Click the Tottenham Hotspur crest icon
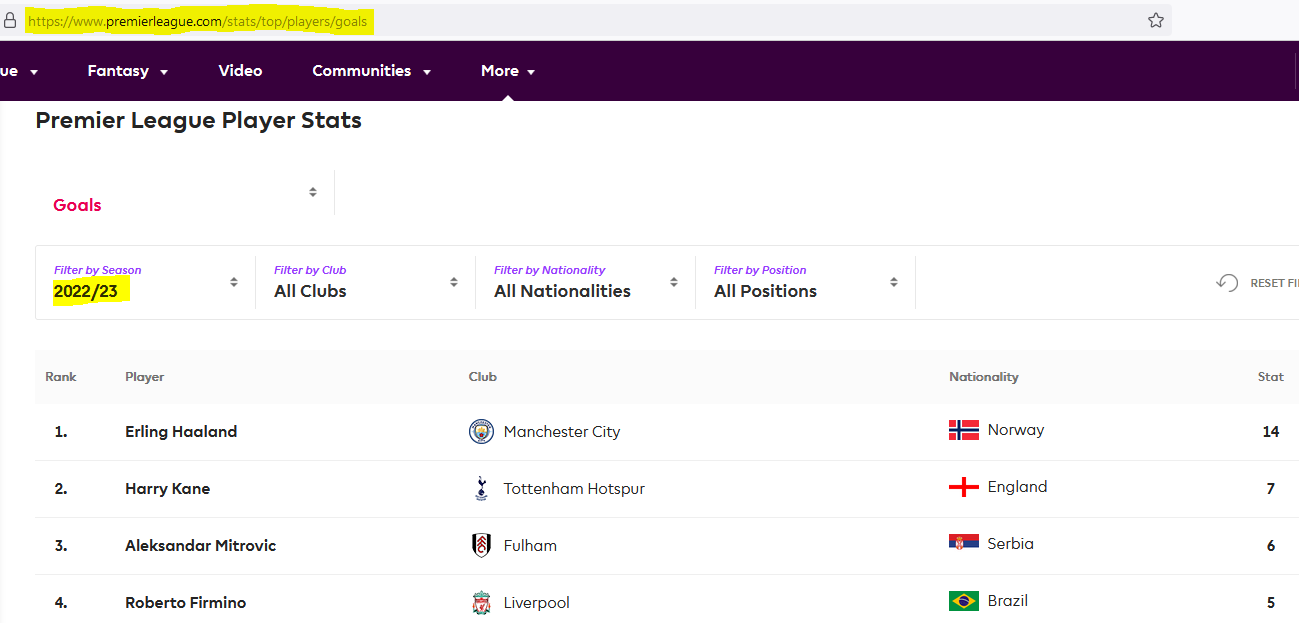 481,489
